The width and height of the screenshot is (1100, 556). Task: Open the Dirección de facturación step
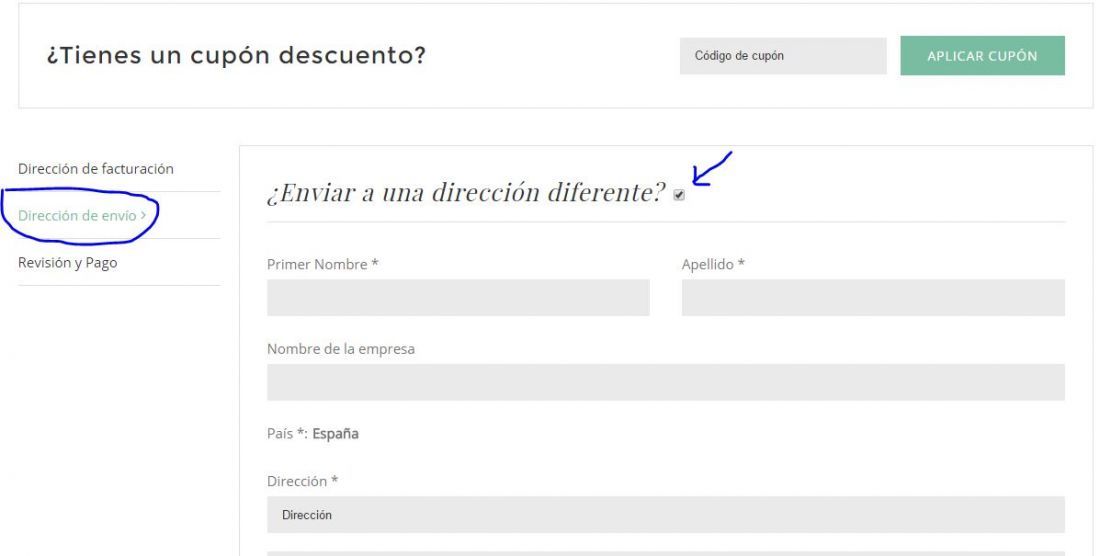[x=95, y=169]
